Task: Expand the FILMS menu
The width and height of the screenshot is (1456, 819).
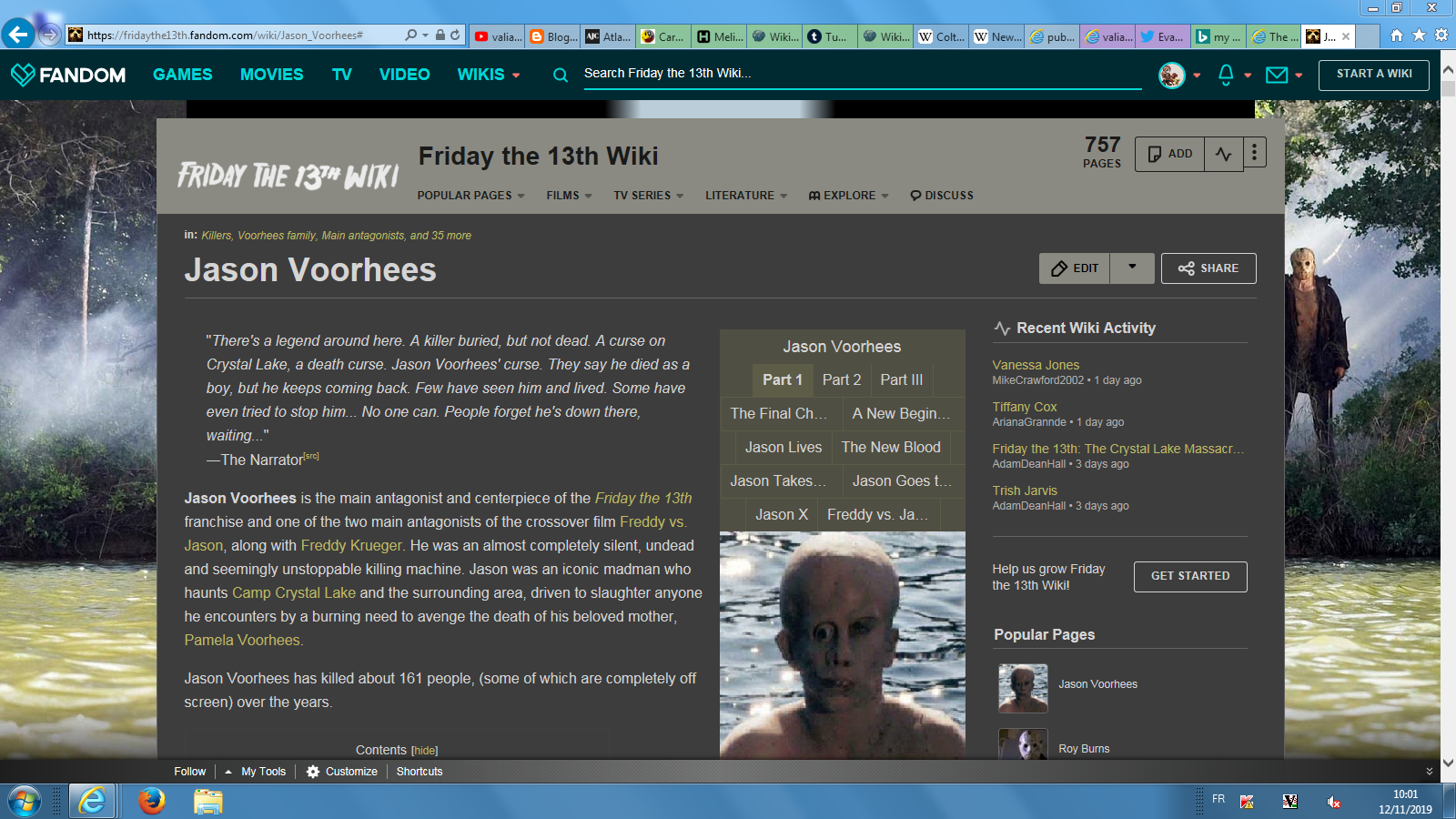Action: (x=569, y=196)
